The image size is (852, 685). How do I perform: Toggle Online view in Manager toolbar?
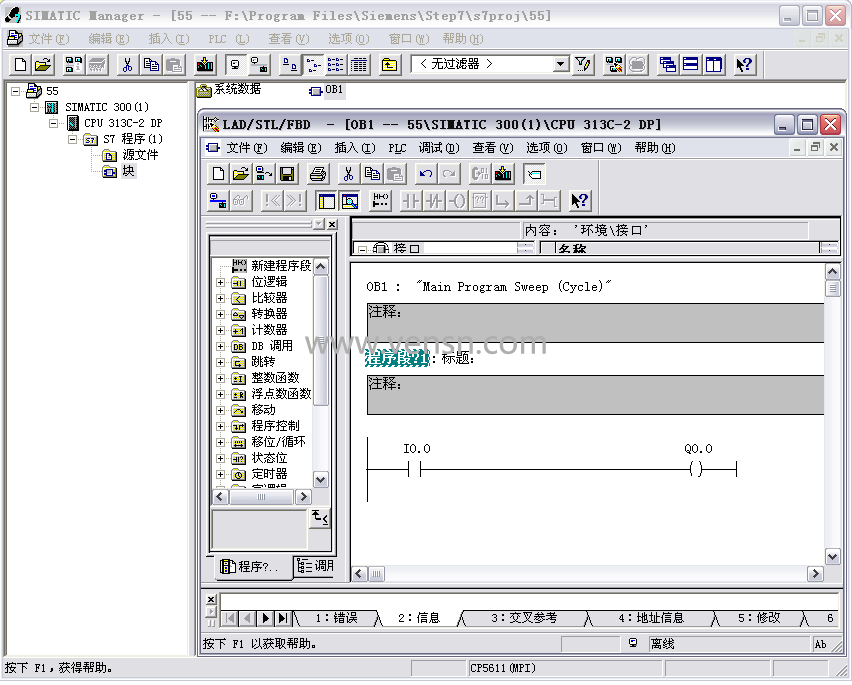pos(260,65)
